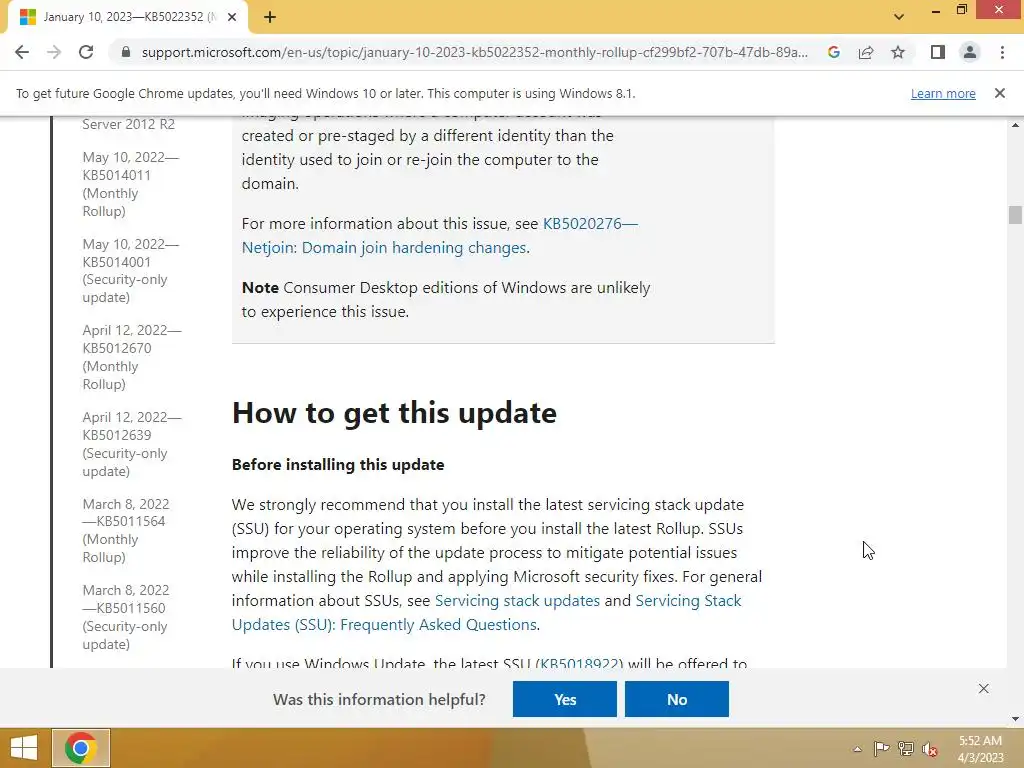Viewport: 1024px width, 768px height.
Task: Open the SSU Frequently Asked Questions link
Action: click(487, 613)
